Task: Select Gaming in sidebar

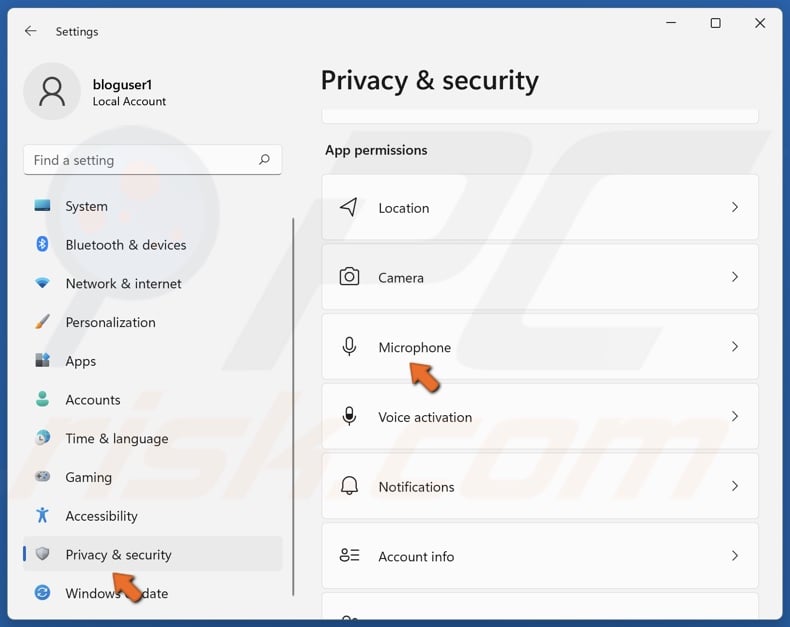Action: tap(153, 477)
